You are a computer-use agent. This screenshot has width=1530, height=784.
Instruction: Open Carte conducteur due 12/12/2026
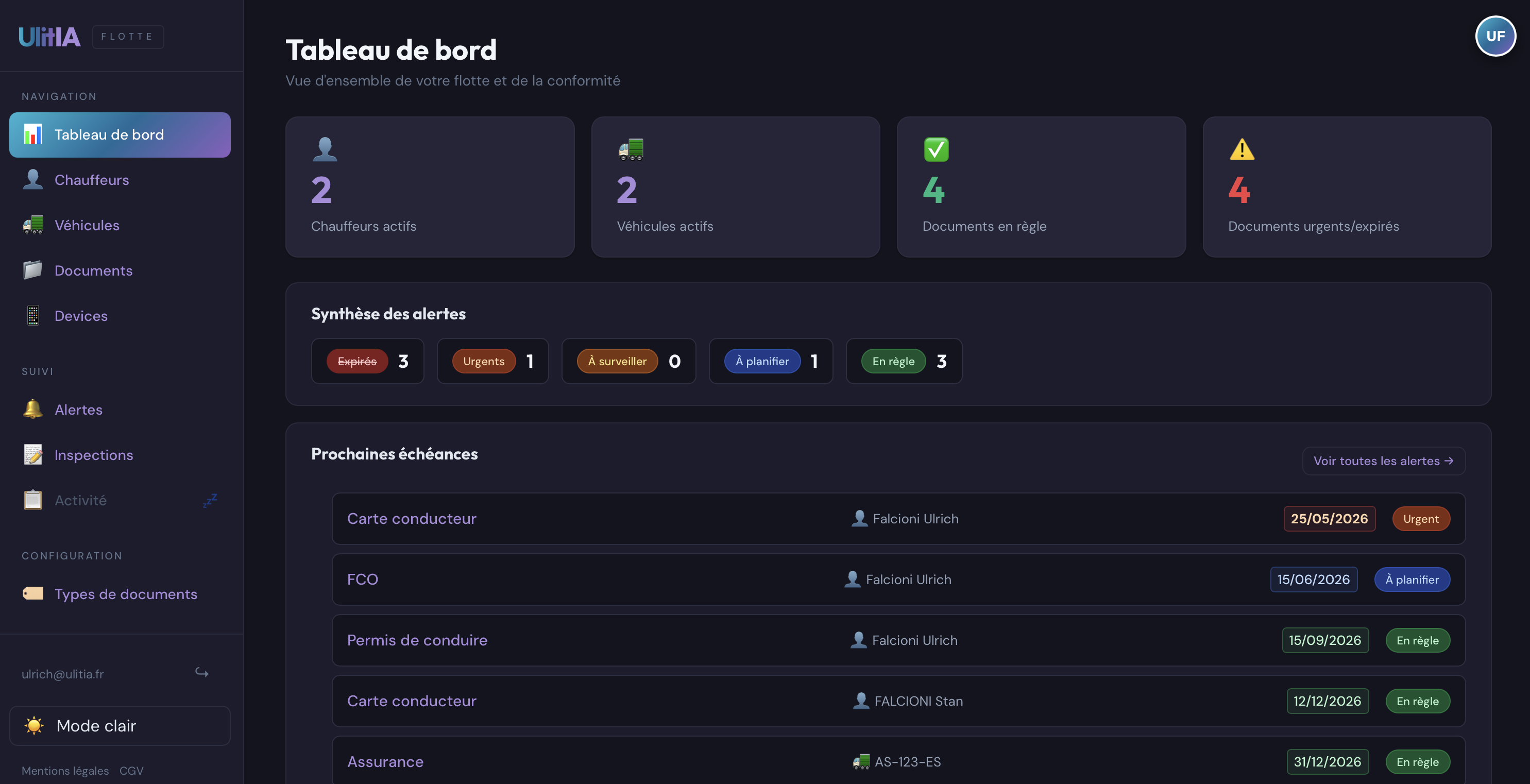coord(898,701)
